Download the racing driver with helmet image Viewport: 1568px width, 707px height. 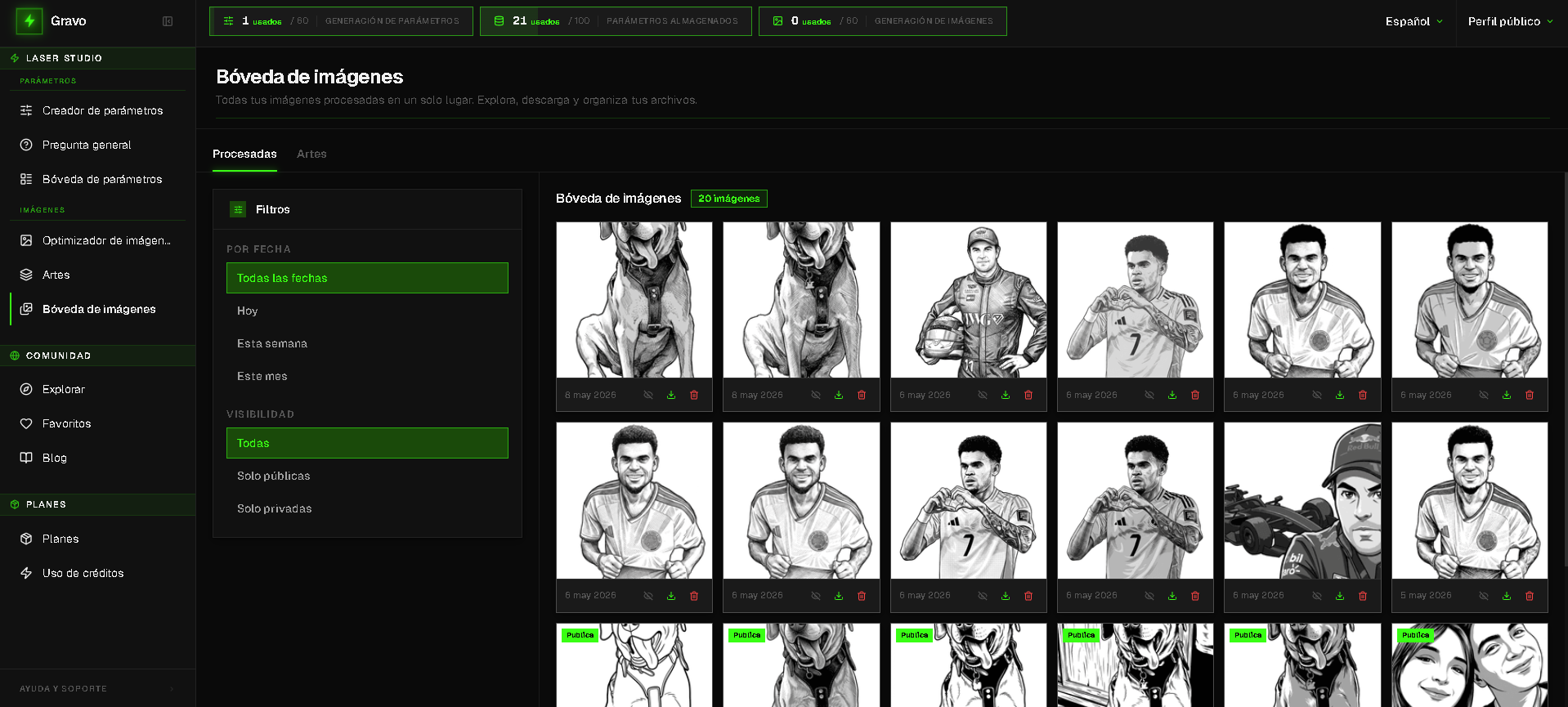(1006, 395)
